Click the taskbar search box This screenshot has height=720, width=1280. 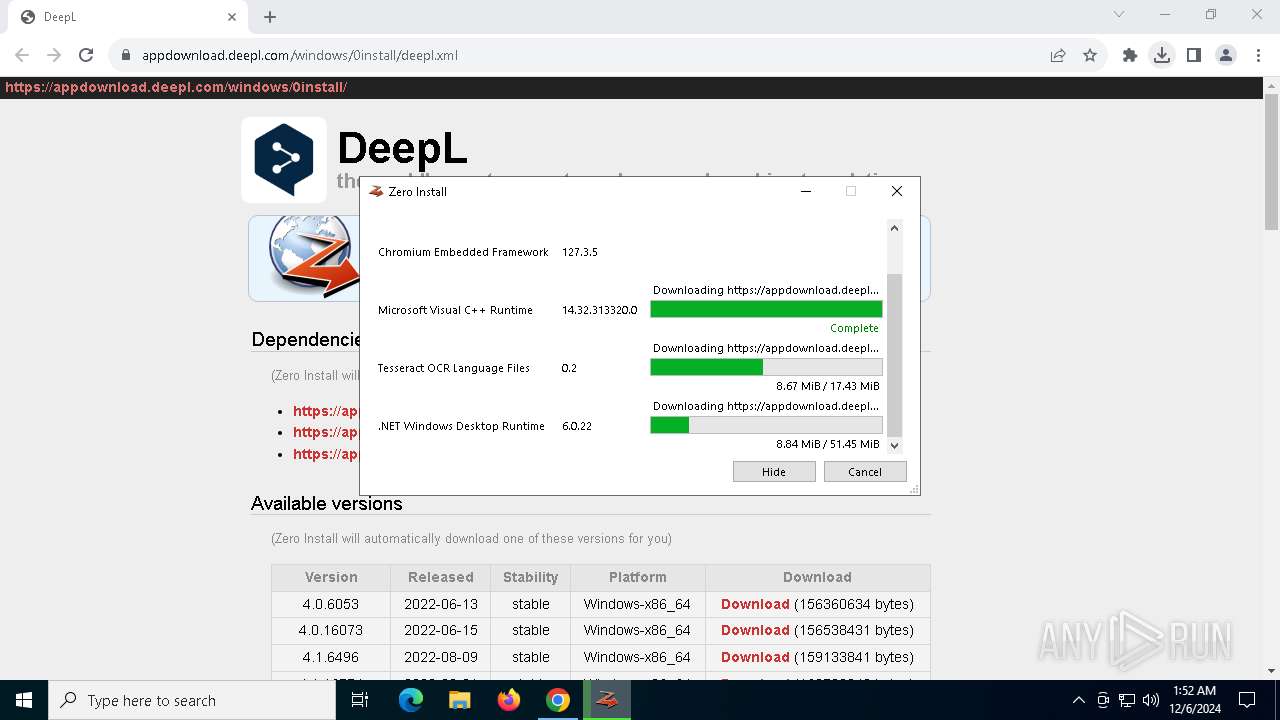(192, 700)
